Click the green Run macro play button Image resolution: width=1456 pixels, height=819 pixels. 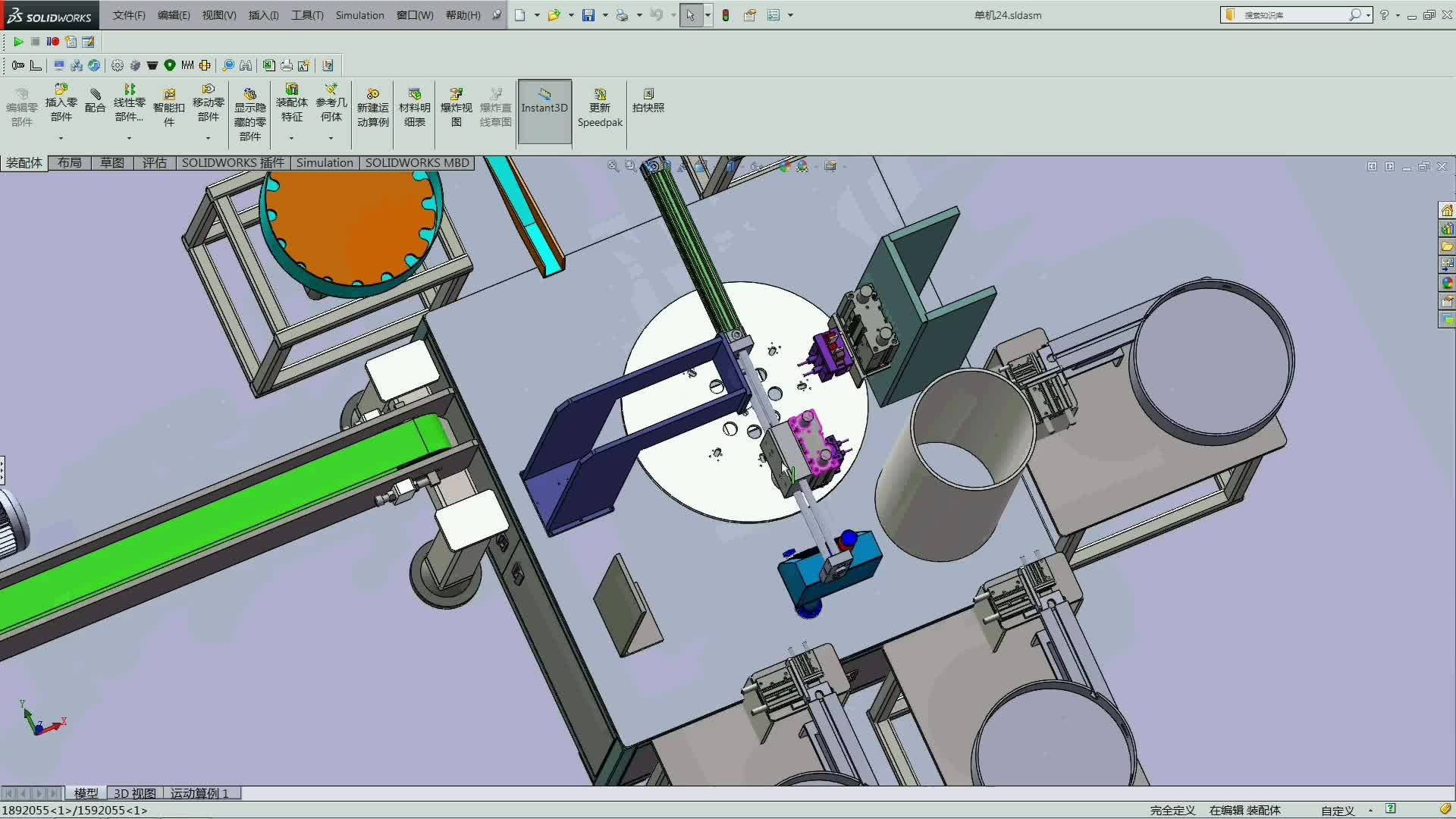point(19,42)
